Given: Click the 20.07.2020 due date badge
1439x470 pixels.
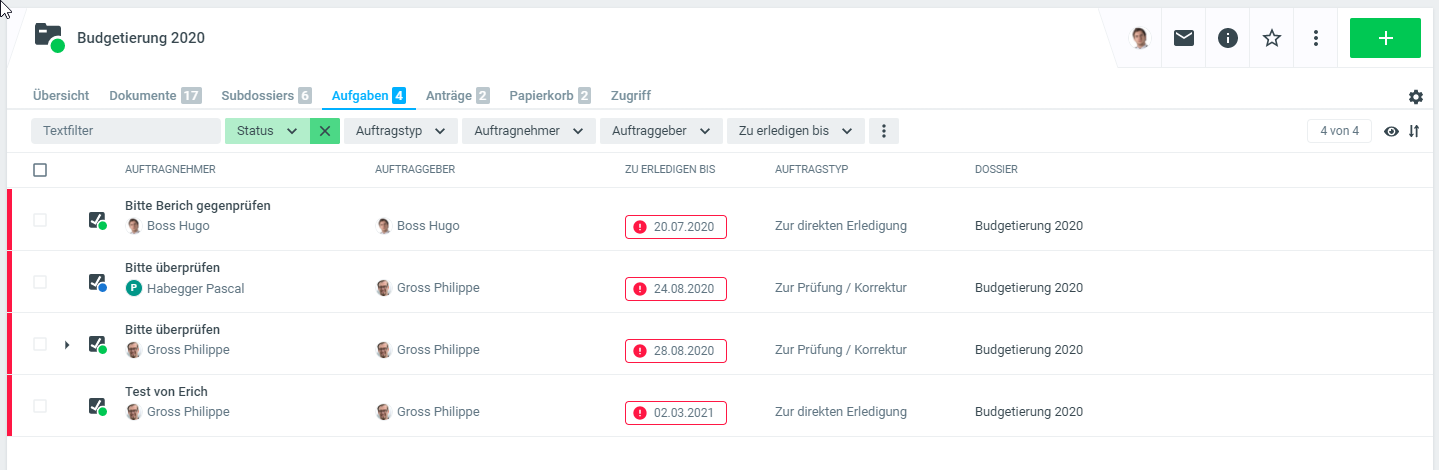Looking at the screenshot, I should 676,227.
